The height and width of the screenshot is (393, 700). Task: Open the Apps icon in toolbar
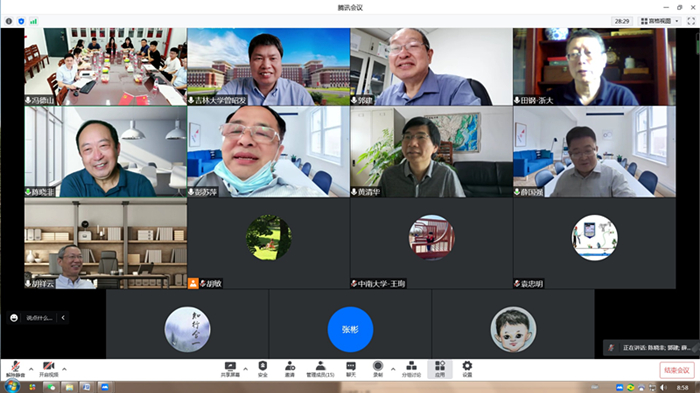coord(440,369)
